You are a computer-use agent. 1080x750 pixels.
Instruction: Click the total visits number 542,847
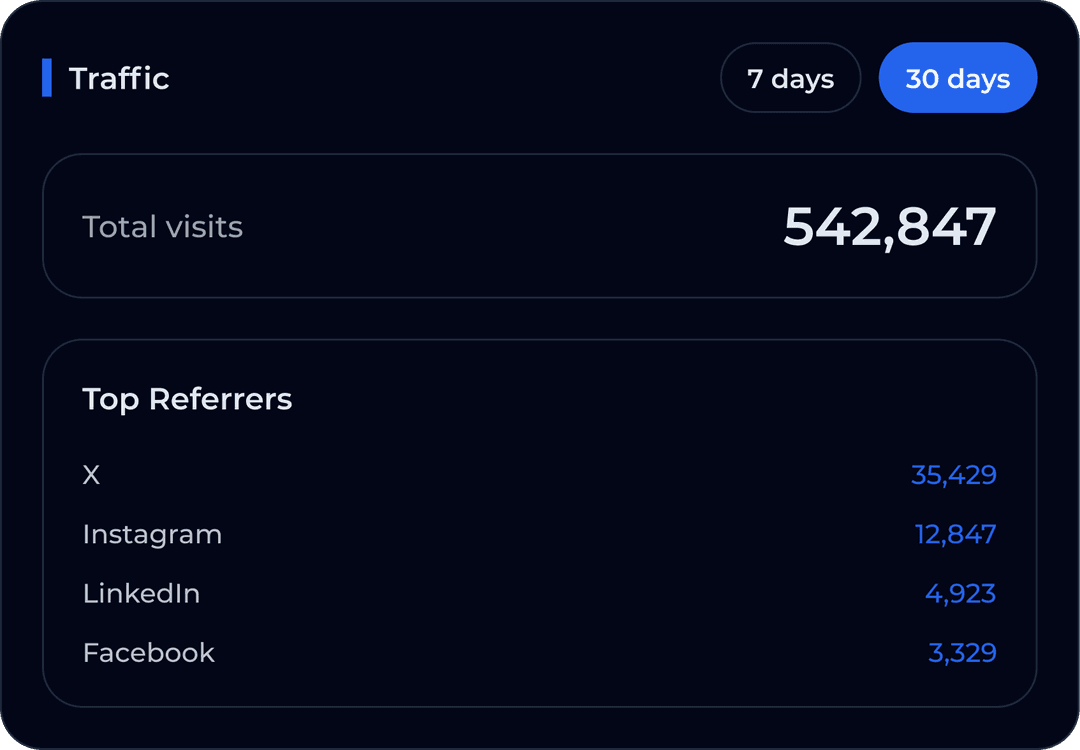tap(890, 226)
